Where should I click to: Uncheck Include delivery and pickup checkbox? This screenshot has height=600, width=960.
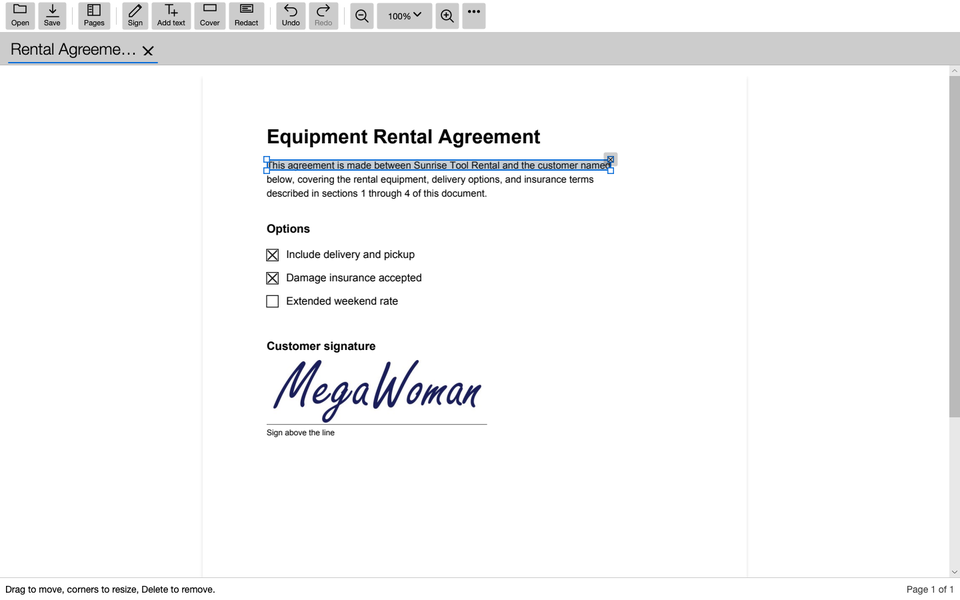[x=272, y=255]
